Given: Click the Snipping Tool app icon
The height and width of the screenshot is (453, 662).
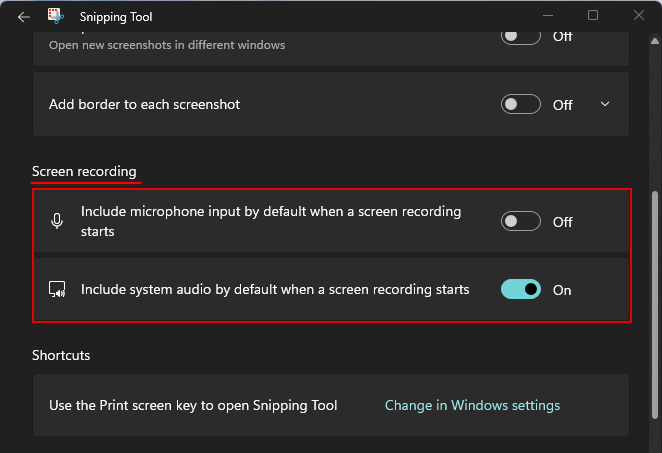Looking at the screenshot, I should [x=56, y=16].
